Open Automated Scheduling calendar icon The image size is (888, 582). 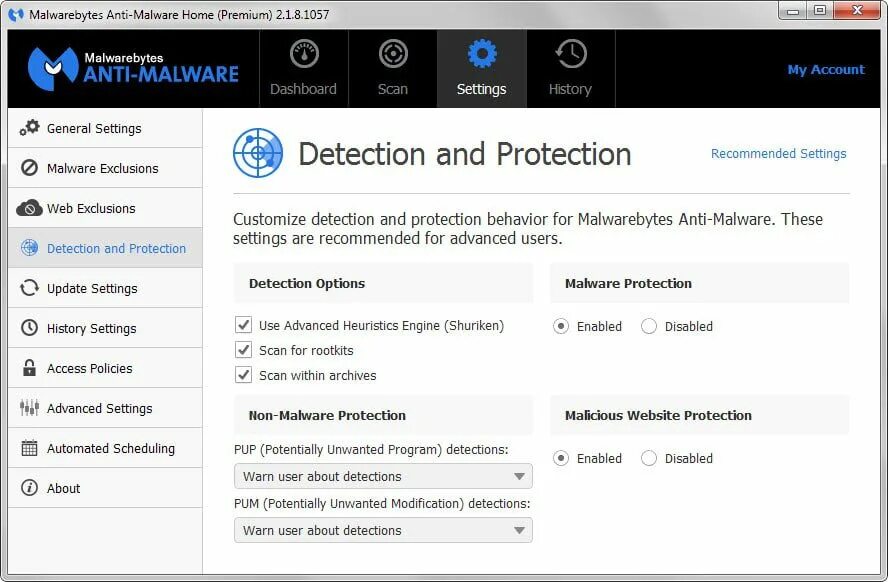(28, 448)
